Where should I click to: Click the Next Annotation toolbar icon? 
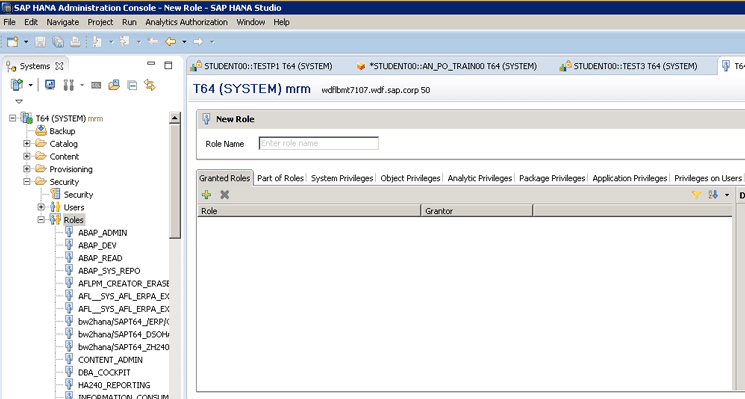(x=97, y=42)
